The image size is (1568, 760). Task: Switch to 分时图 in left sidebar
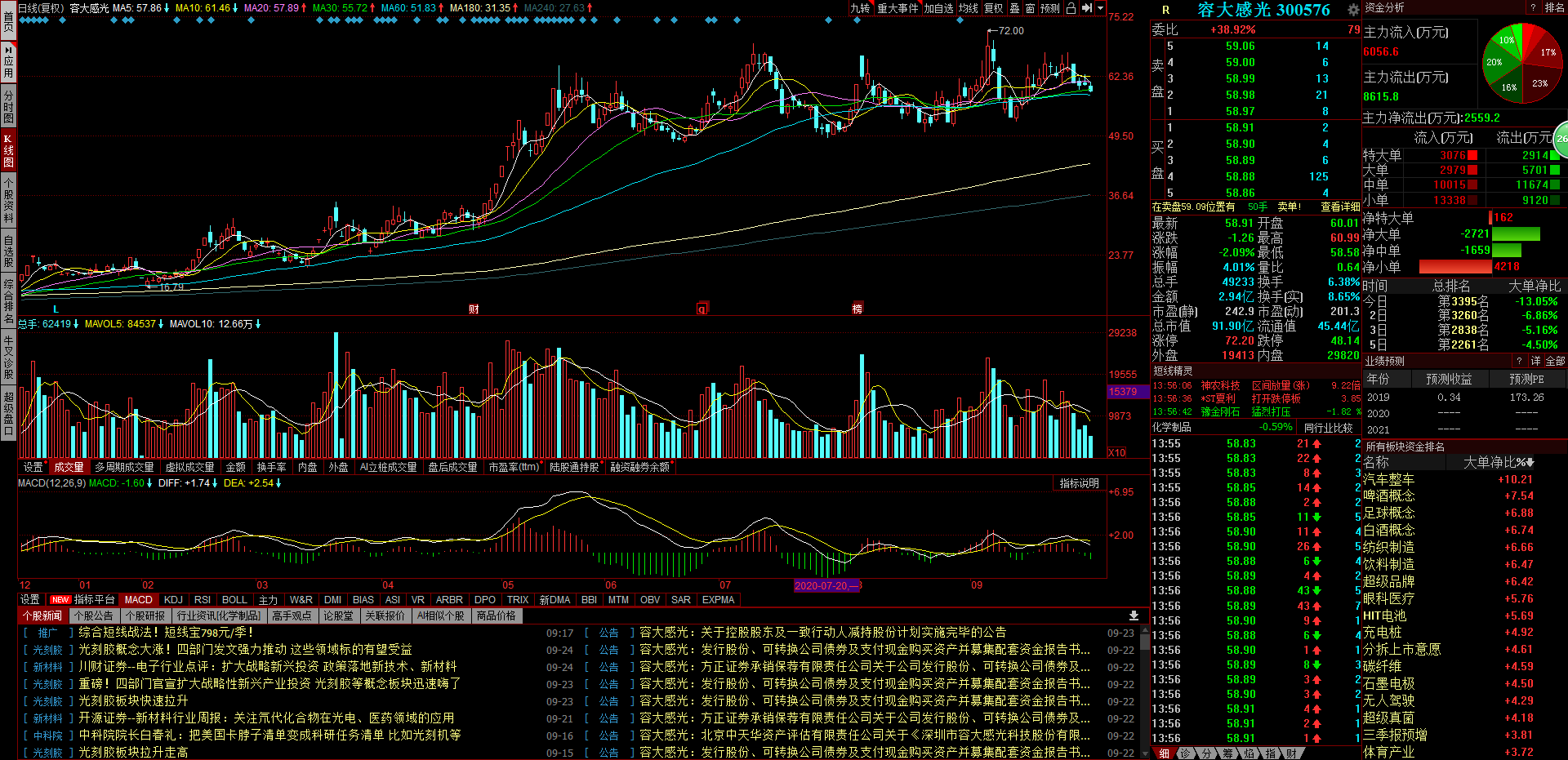click(8, 105)
